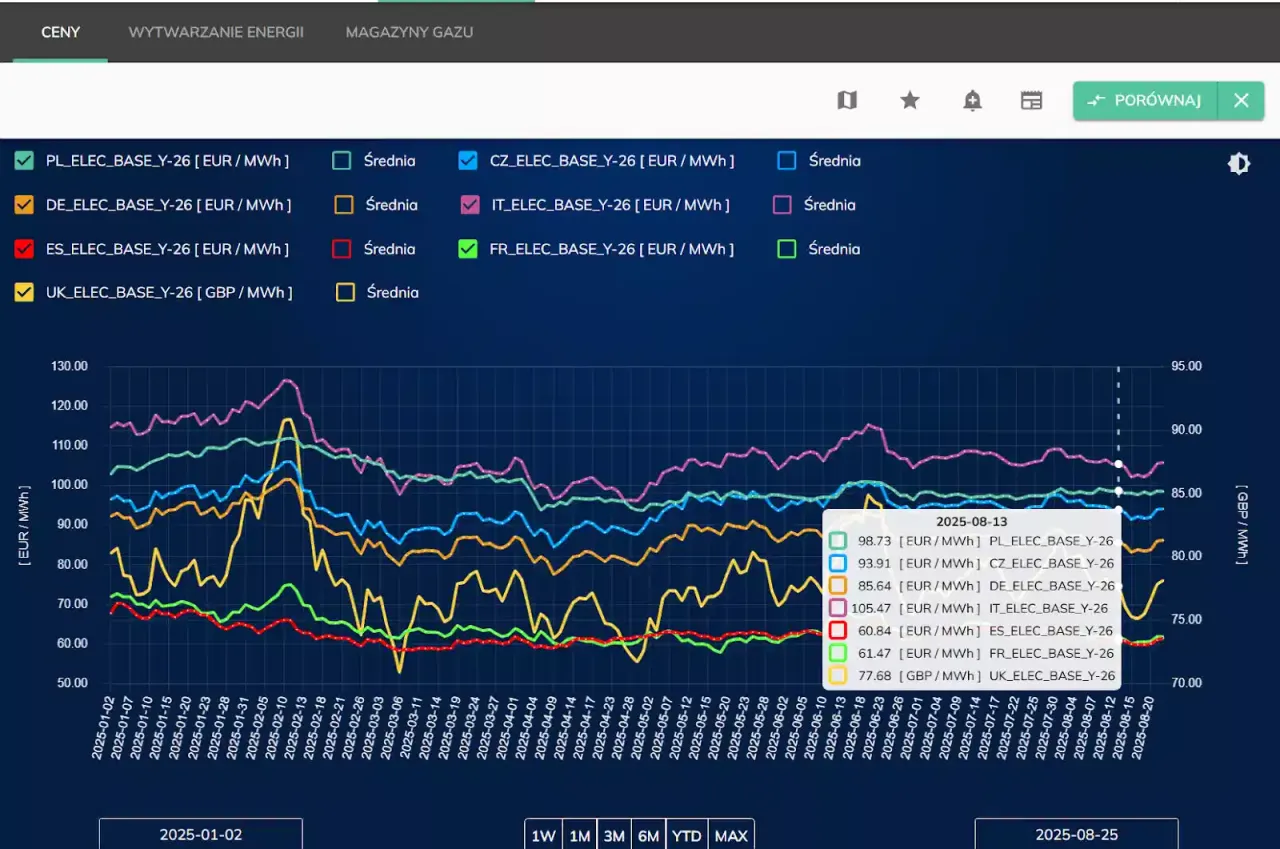1280x849 pixels.
Task: Select the MAX time range button
Action: [731, 835]
